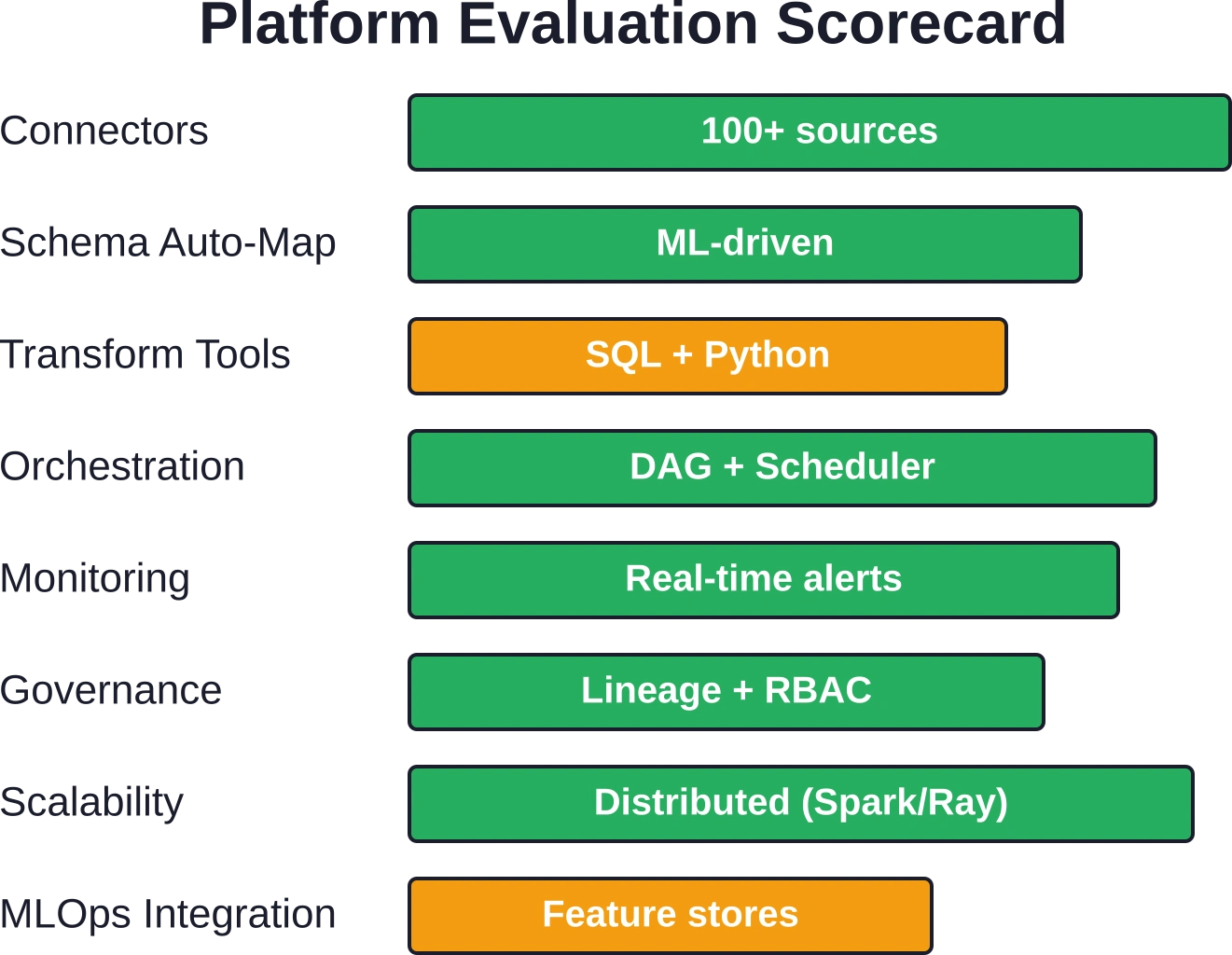This screenshot has width=1232, height=955.
Task: Select the orange 'Feature stores' bar
Action: tap(671, 916)
